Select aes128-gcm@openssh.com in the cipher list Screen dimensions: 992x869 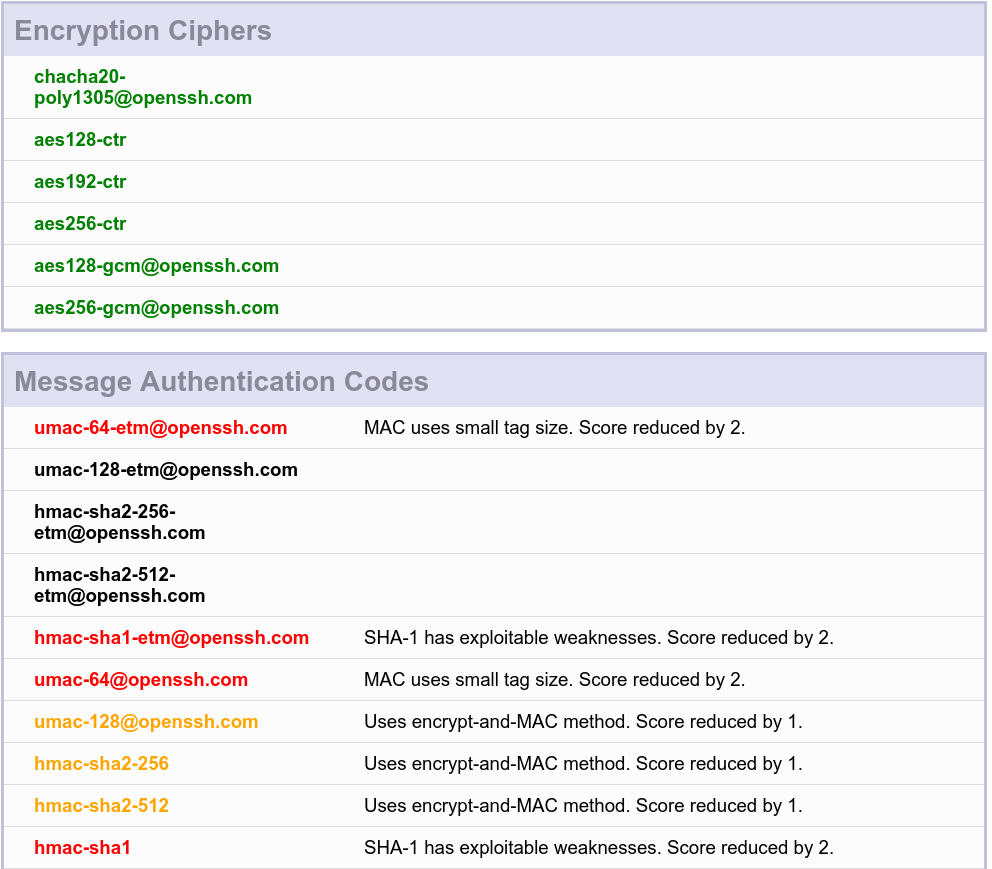point(156,266)
